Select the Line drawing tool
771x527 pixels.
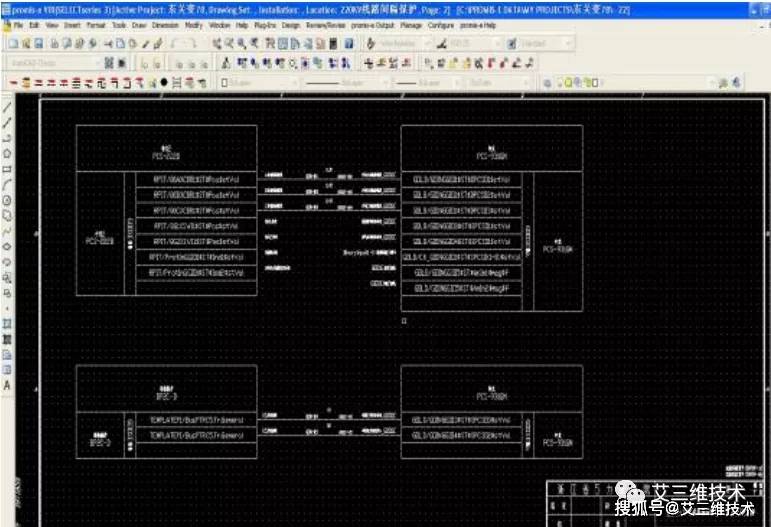point(7,107)
